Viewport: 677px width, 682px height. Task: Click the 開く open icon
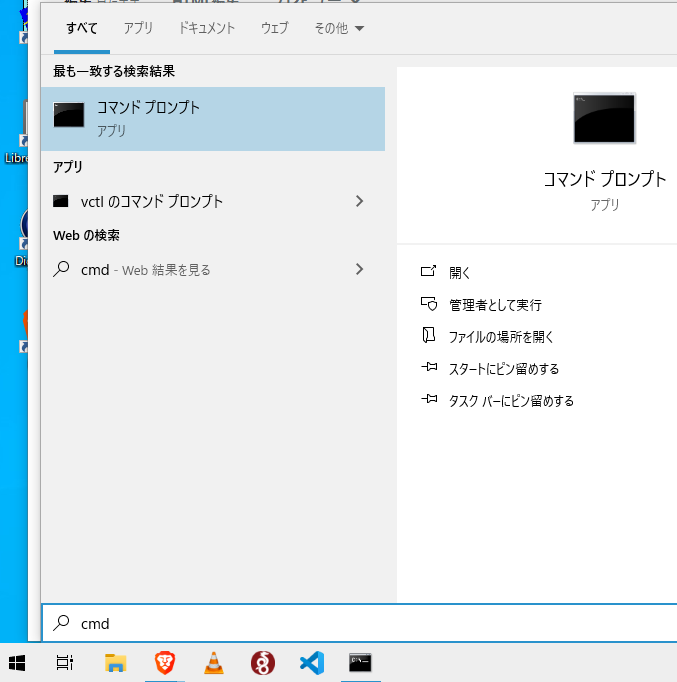pos(428,271)
